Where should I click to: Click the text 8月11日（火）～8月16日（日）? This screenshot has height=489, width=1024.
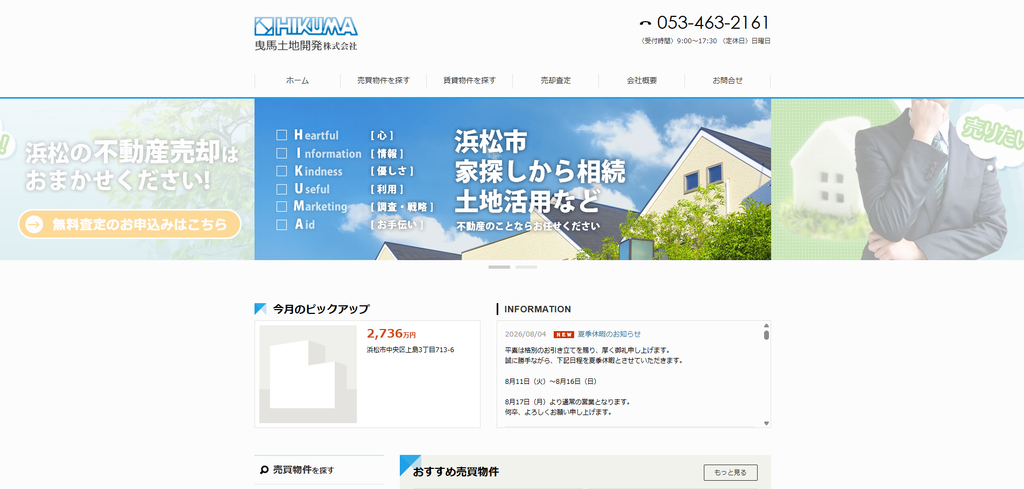coord(551,381)
